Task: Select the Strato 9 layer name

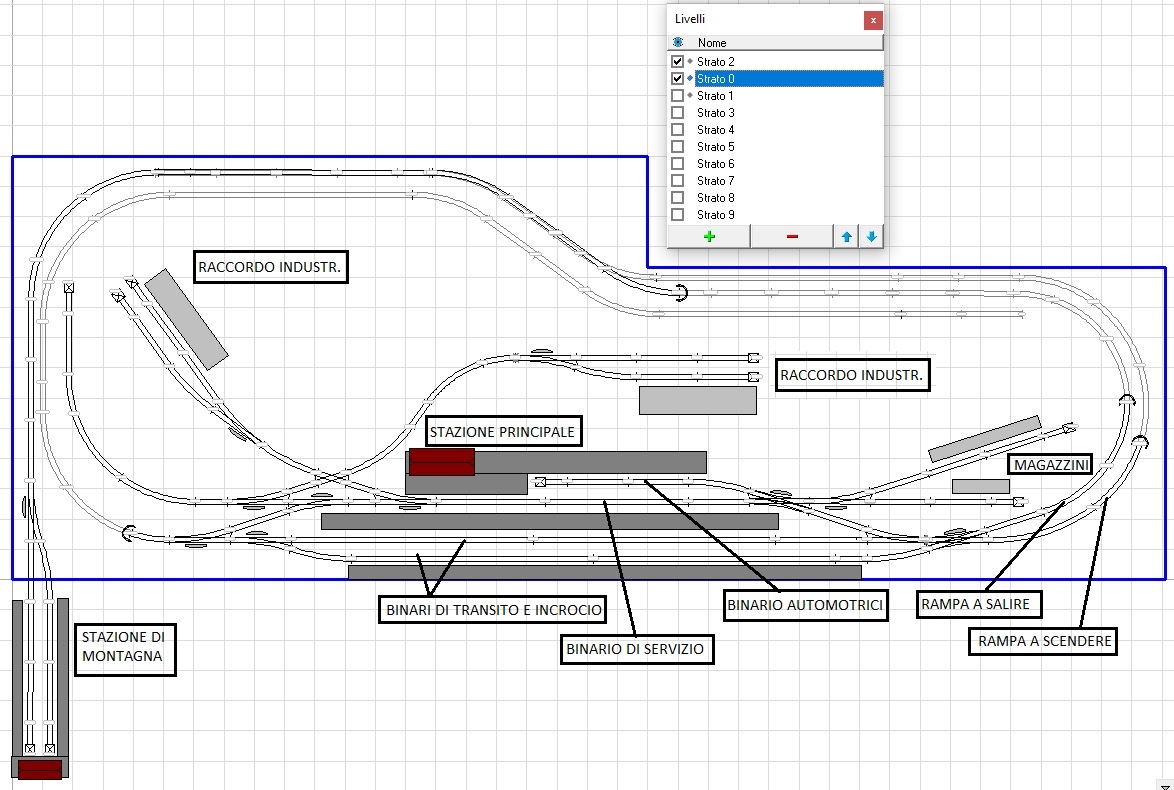Action: coord(716,215)
